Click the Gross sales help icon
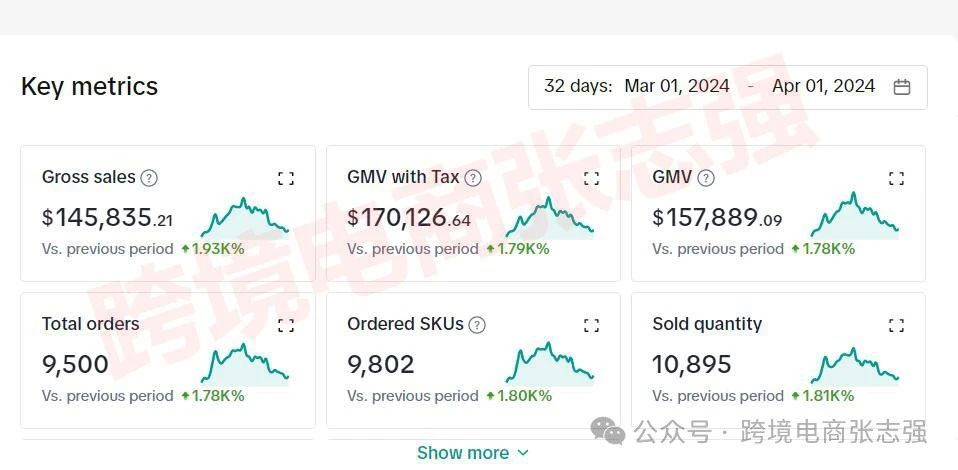The width and height of the screenshot is (958, 470). click(x=149, y=178)
